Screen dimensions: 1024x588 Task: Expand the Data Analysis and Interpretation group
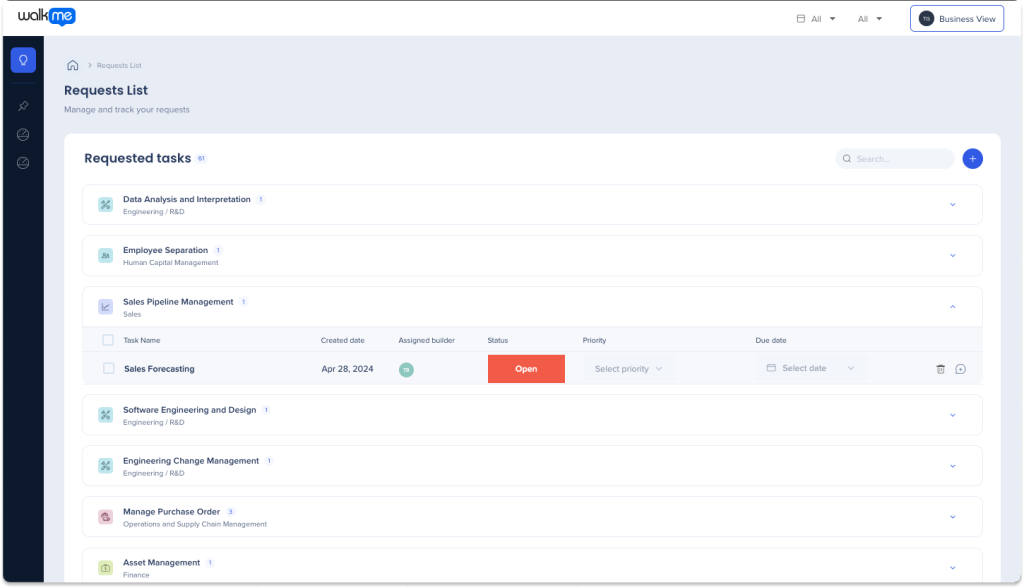952,205
